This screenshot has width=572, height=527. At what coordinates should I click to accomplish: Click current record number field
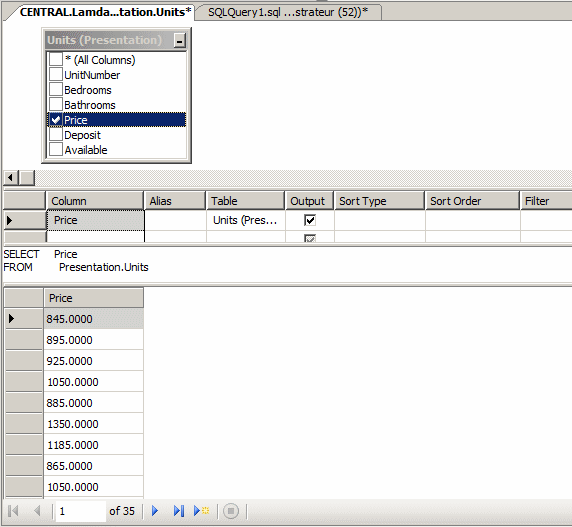coord(81,511)
